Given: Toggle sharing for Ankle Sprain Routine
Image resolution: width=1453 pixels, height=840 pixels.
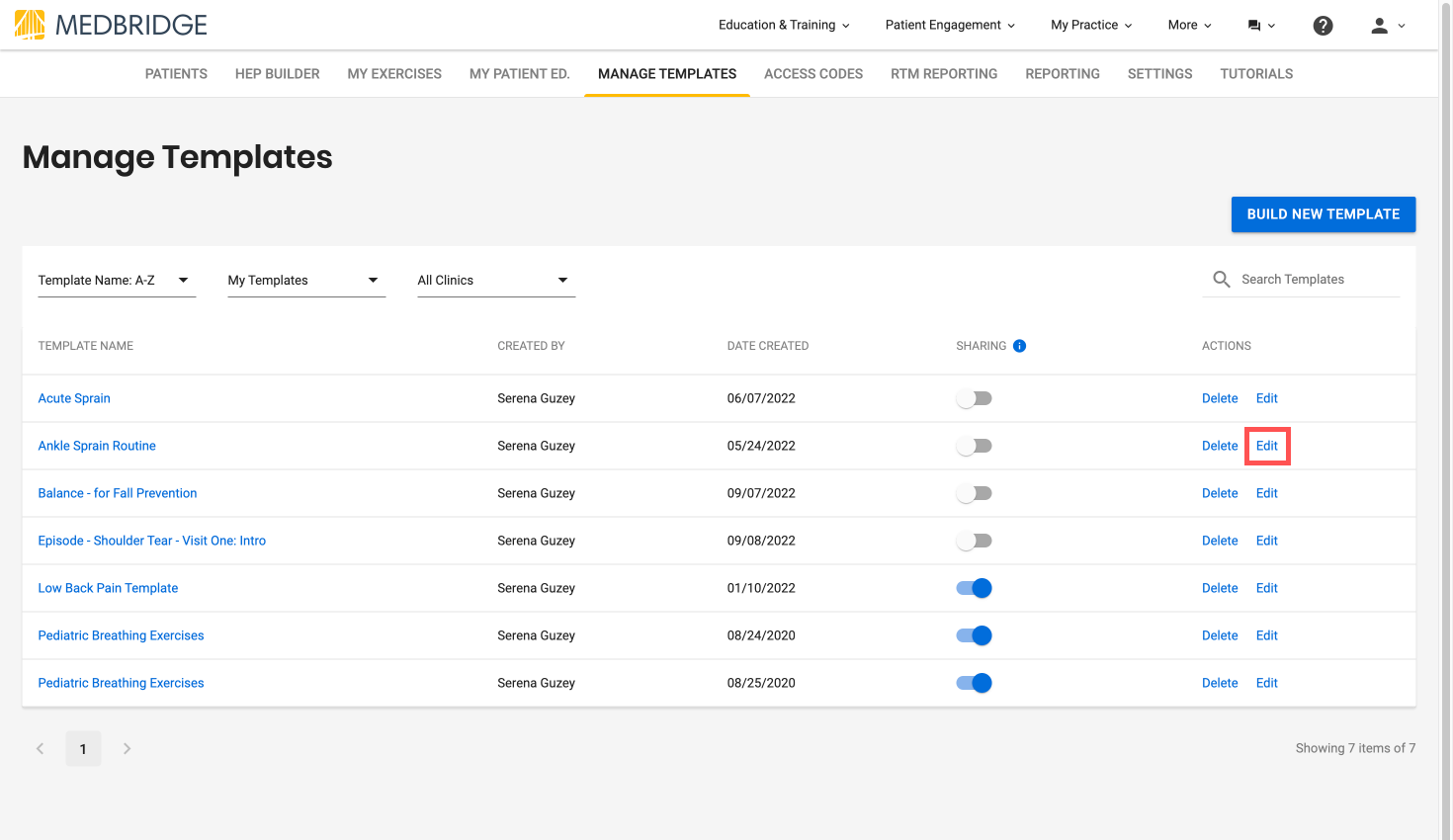Looking at the screenshot, I should (974, 446).
